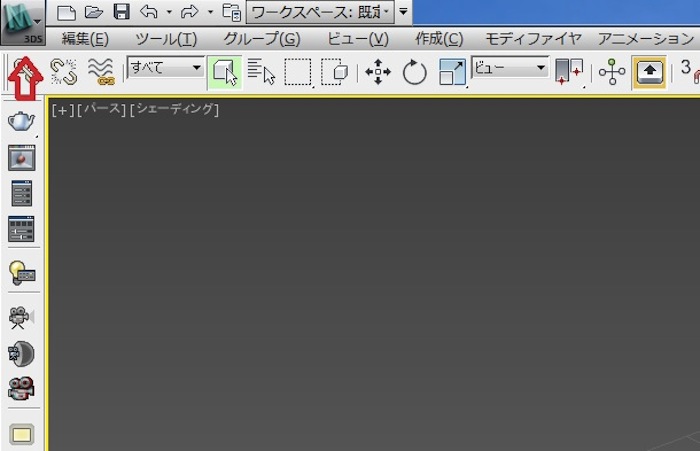Toggle the Window/Crossing selection mode
700x451 pixels.
pyautogui.click(x=334, y=71)
